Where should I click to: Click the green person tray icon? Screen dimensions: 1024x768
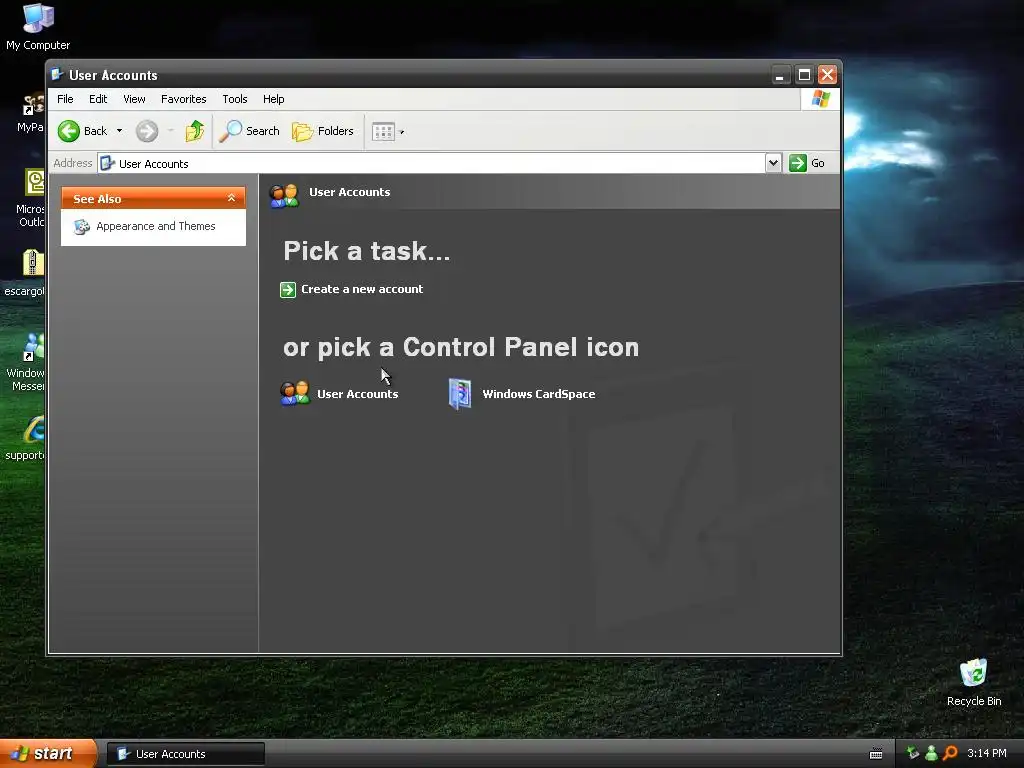(x=931, y=753)
